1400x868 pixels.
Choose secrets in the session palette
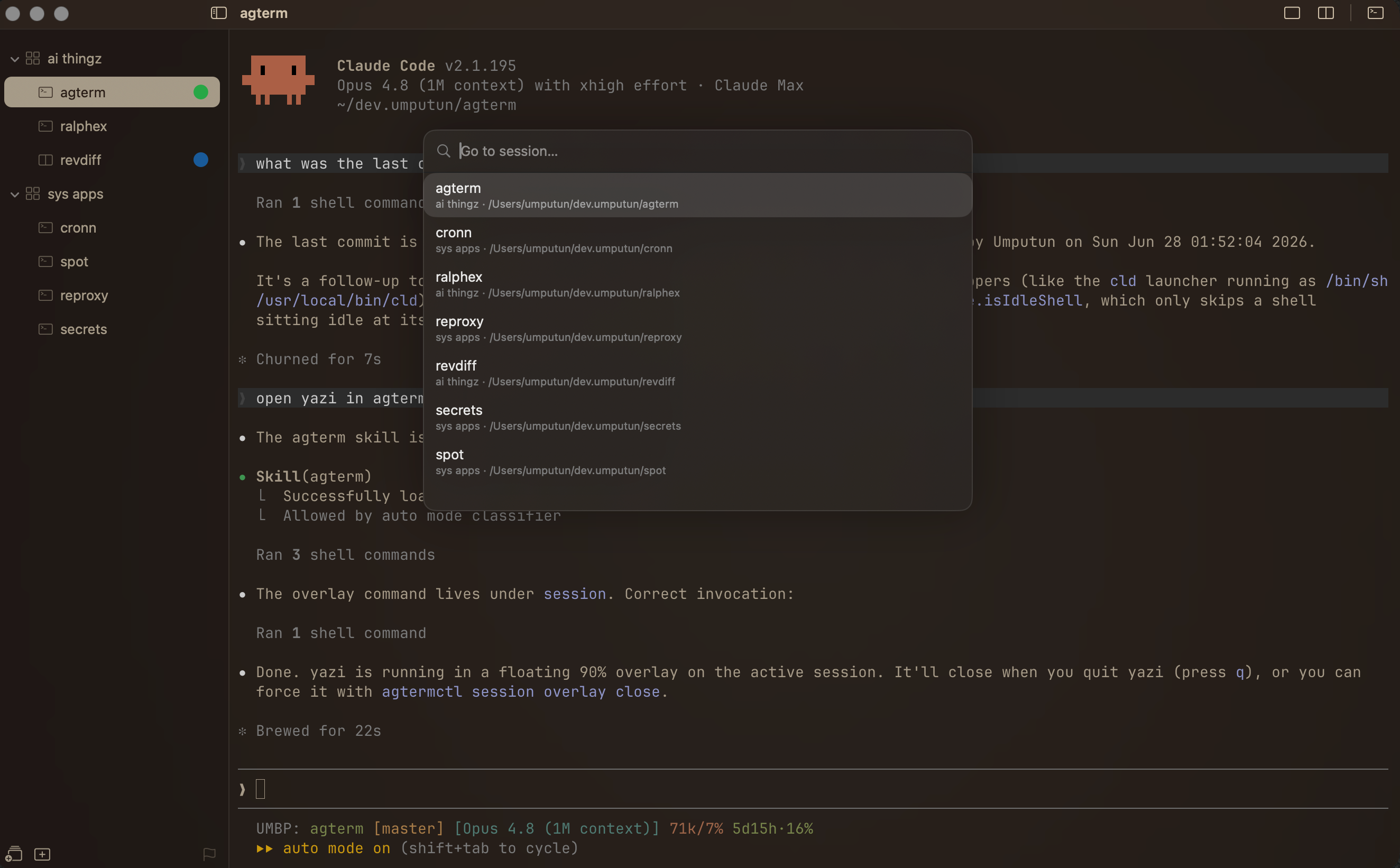697,418
